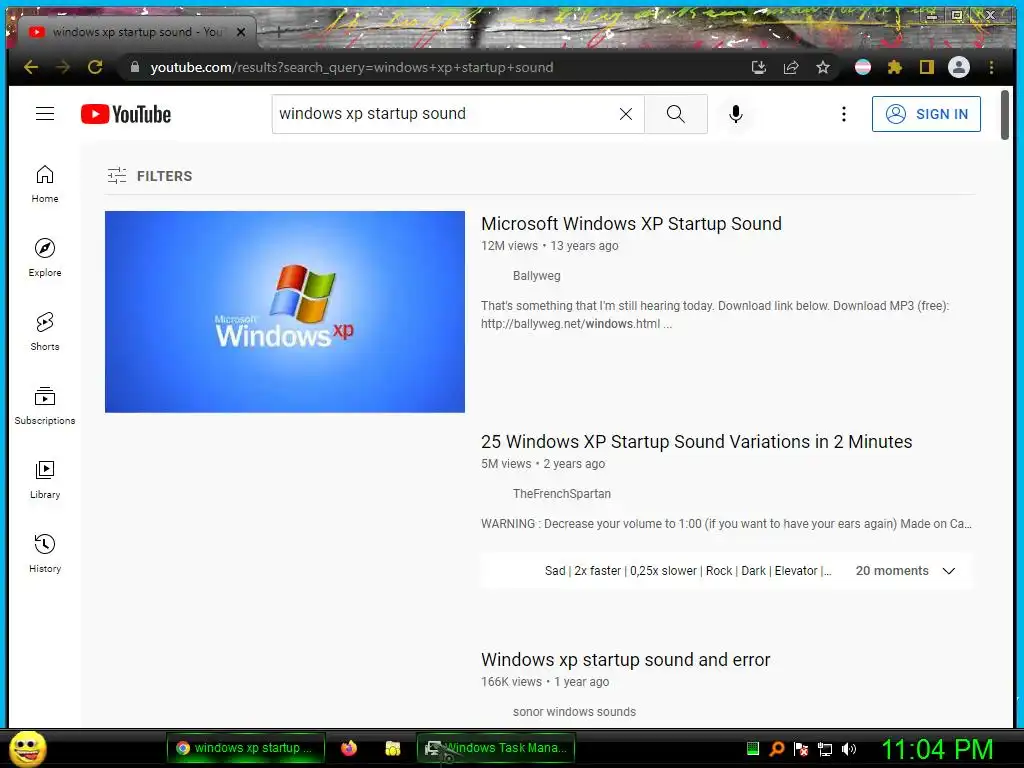
Task: Bookmark this page with the star icon
Action: pos(823,67)
